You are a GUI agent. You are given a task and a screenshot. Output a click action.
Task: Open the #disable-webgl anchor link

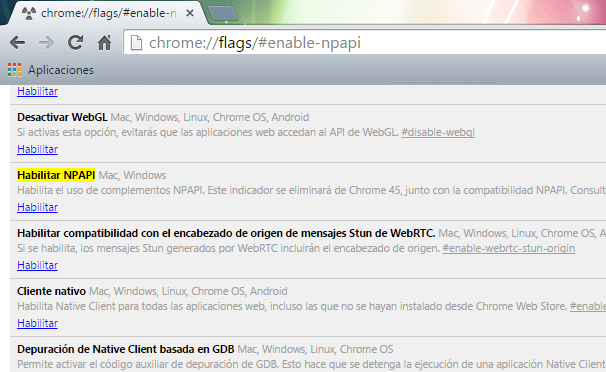(x=438, y=132)
